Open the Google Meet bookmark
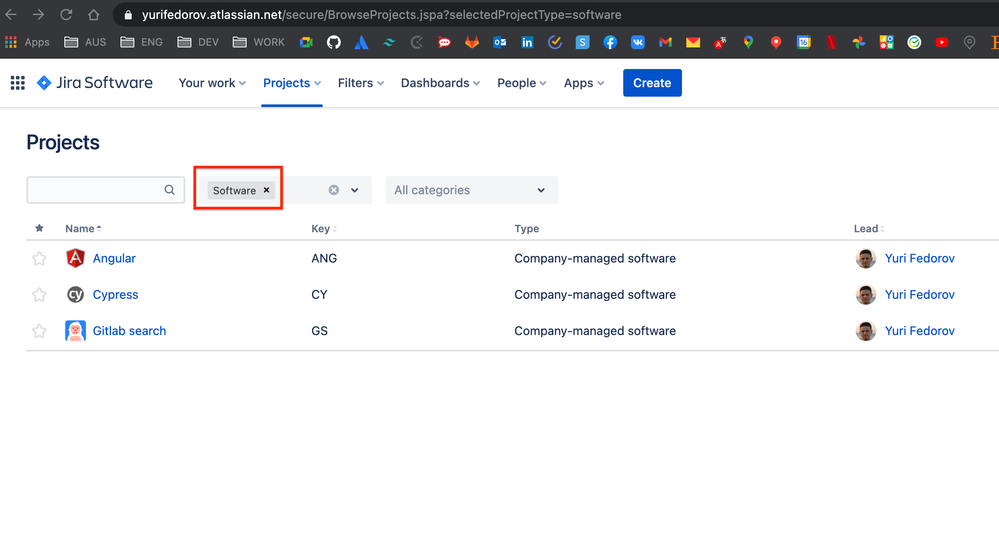999x544 pixels. tap(306, 42)
